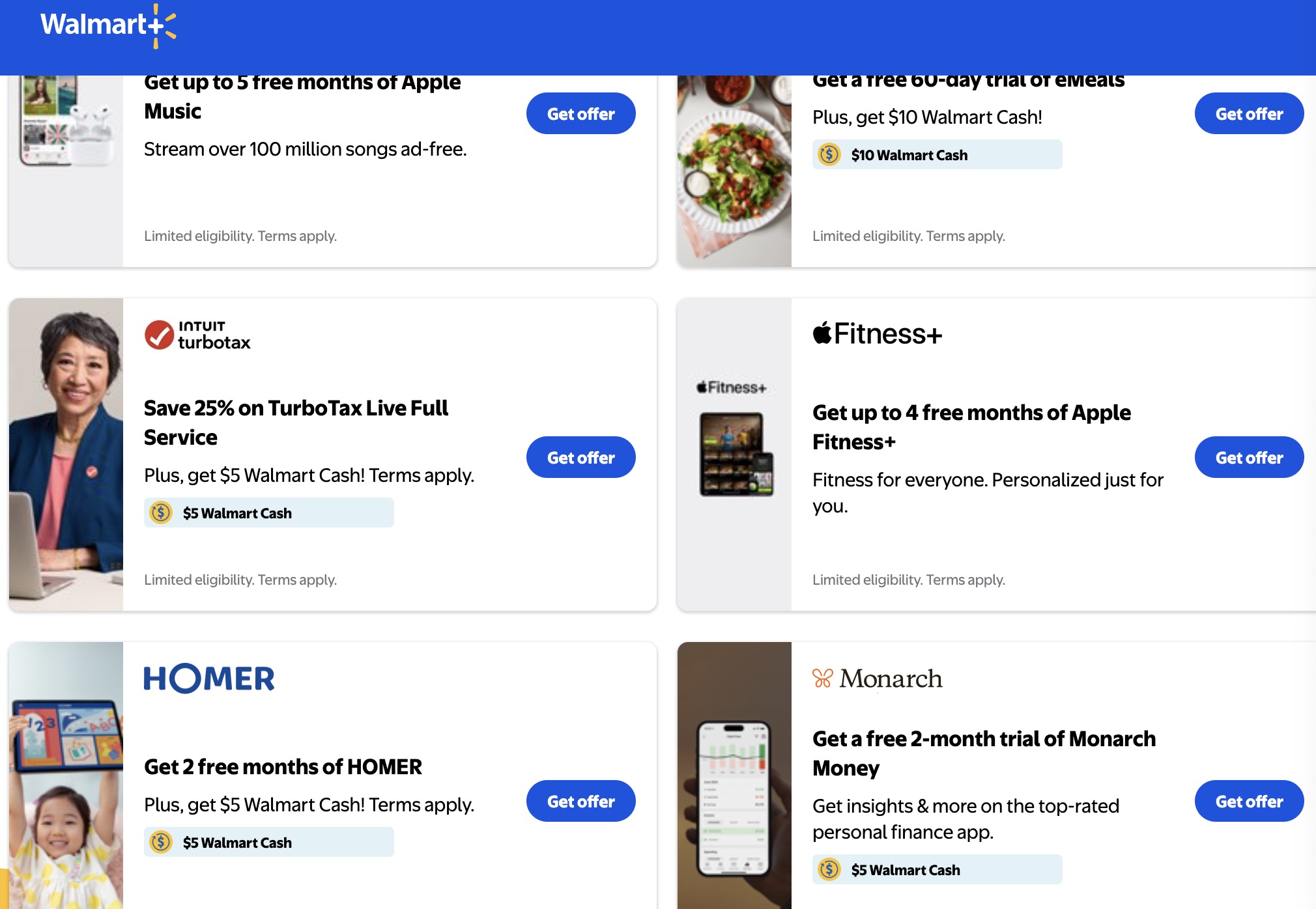This screenshot has width=1316, height=909.
Task: Click the Walmart+ logo in header
Action: [108, 26]
